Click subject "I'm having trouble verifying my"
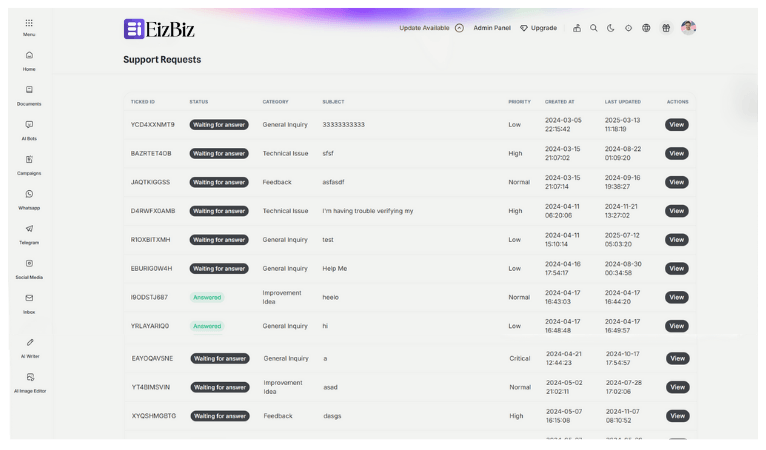The height and width of the screenshot is (450, 766). tap(368, 211)
